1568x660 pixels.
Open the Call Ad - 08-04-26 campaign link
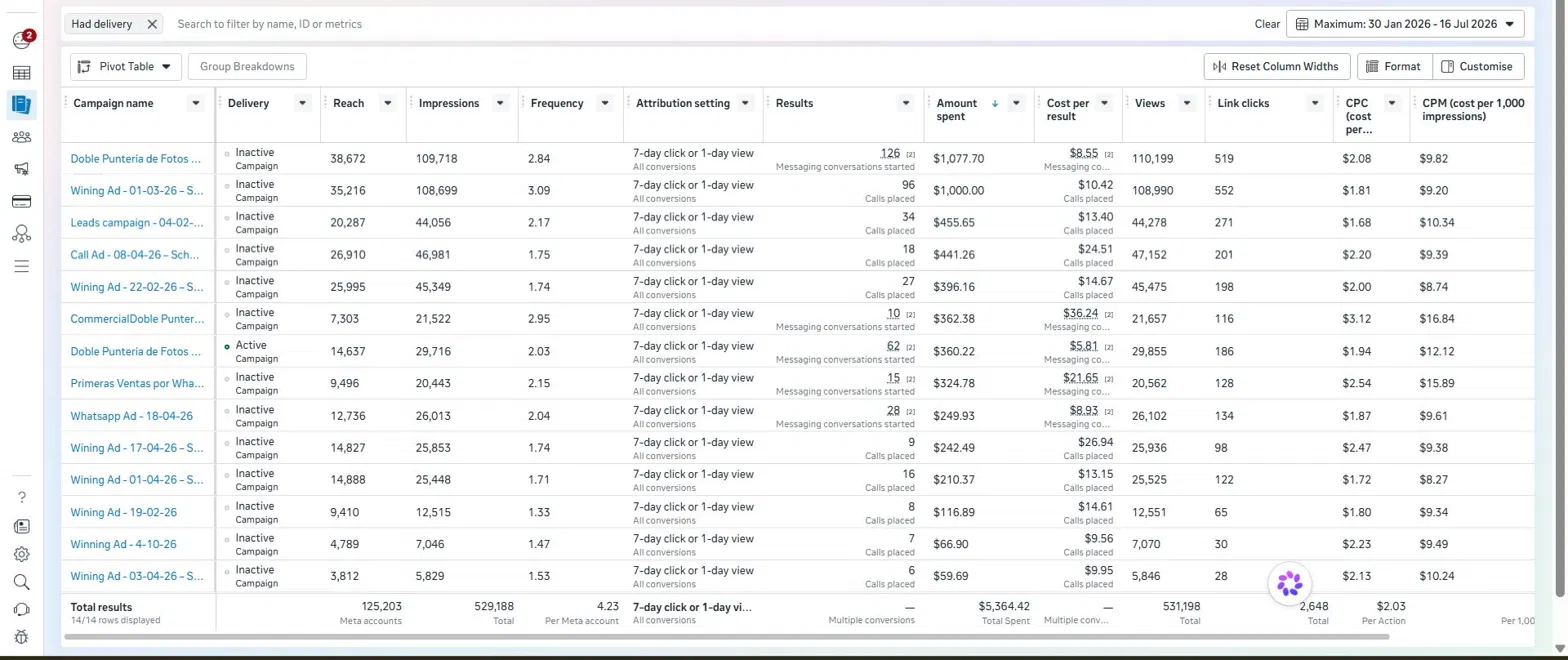(137, 255)
